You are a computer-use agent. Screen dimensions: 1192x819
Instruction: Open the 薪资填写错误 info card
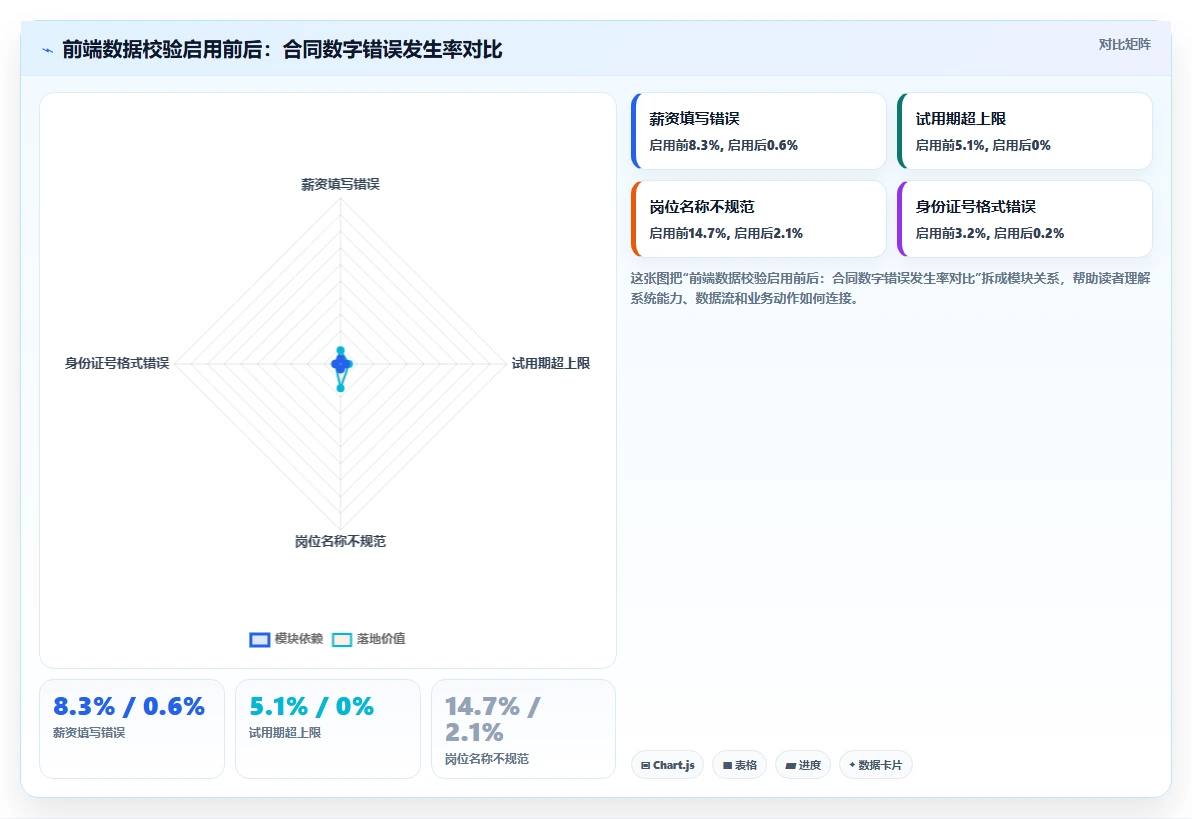[759, 131]
